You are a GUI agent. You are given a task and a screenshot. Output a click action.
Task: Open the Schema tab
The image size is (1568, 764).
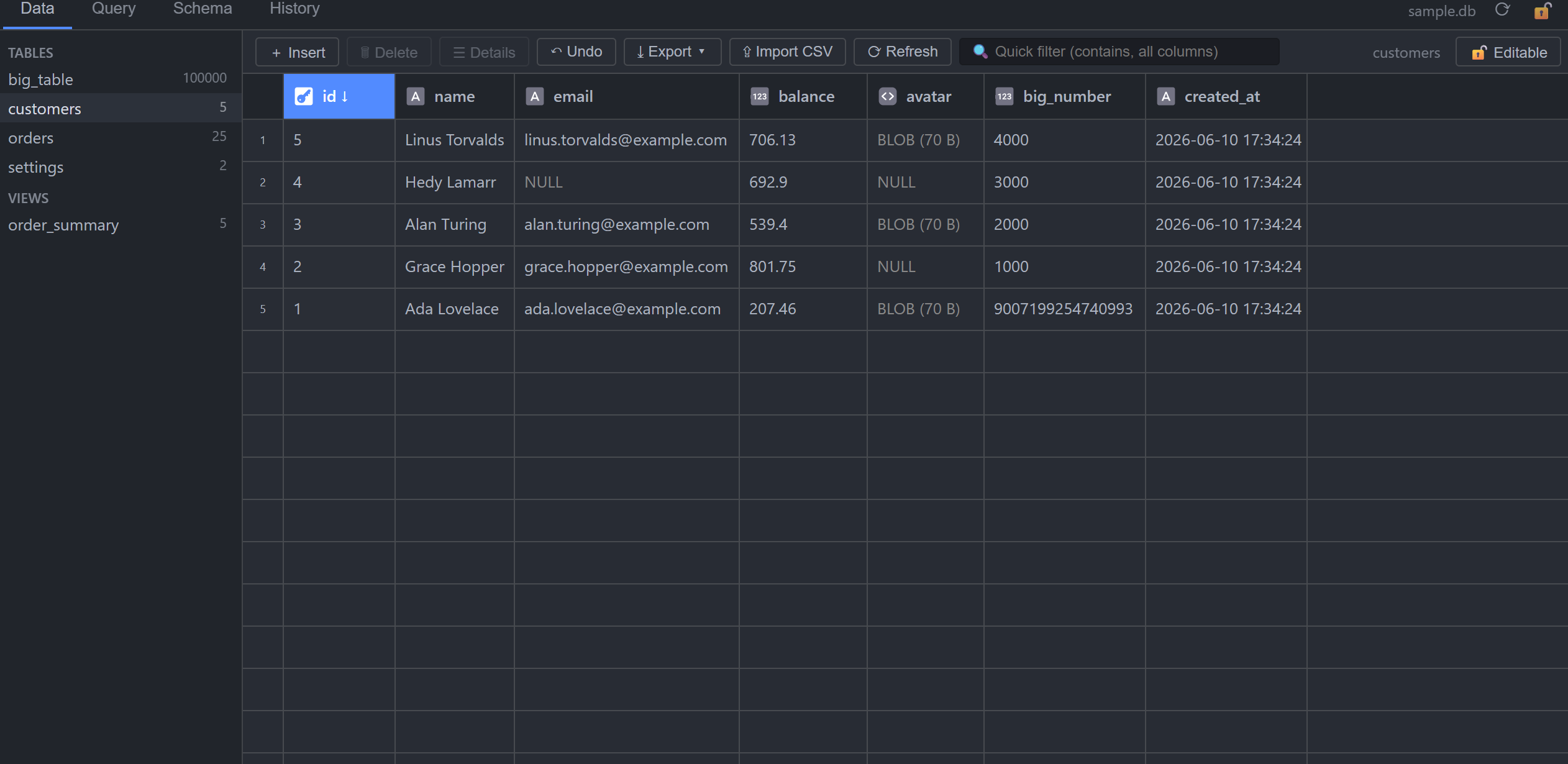click(203, 10)
